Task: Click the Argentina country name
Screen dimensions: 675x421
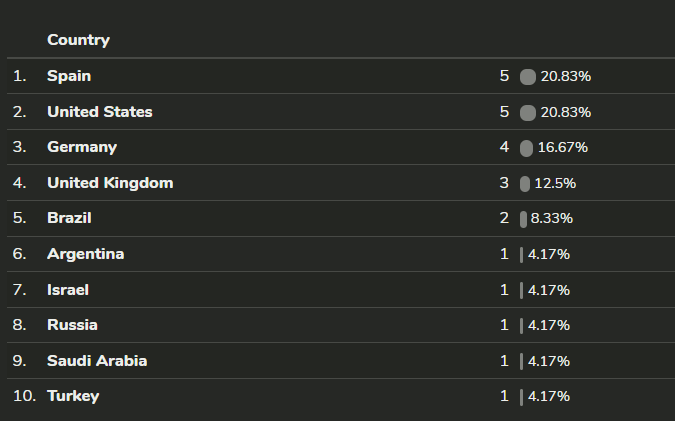Action: click(x=85, y=254)
